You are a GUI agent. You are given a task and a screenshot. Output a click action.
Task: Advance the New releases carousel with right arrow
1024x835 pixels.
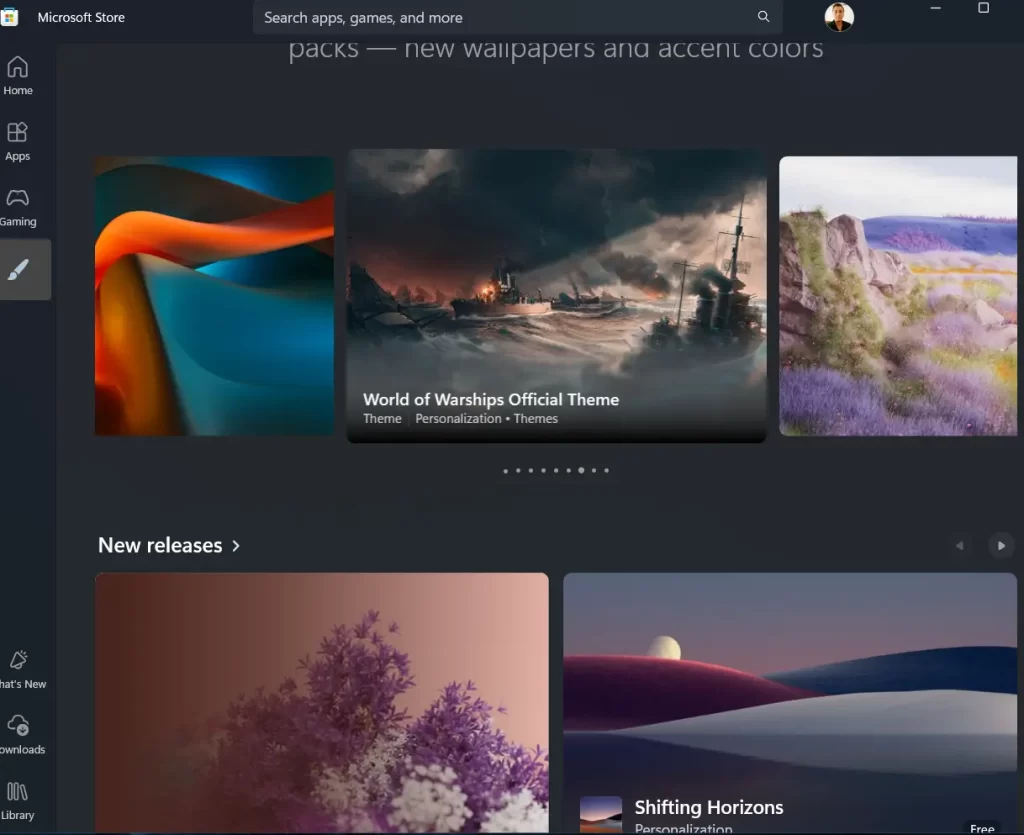[x=1001, y=546]
